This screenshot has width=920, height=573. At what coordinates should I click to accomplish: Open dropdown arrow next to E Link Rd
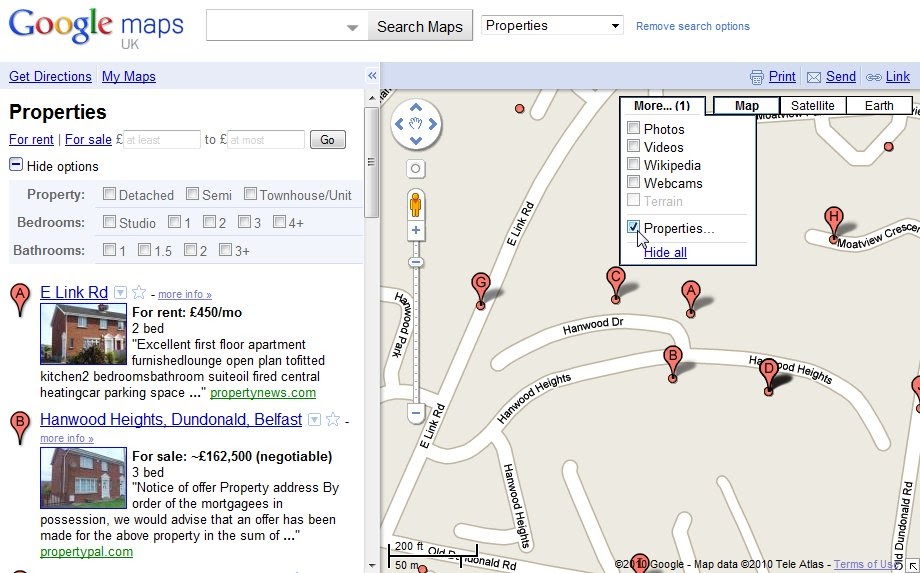[x=120, y=292]
